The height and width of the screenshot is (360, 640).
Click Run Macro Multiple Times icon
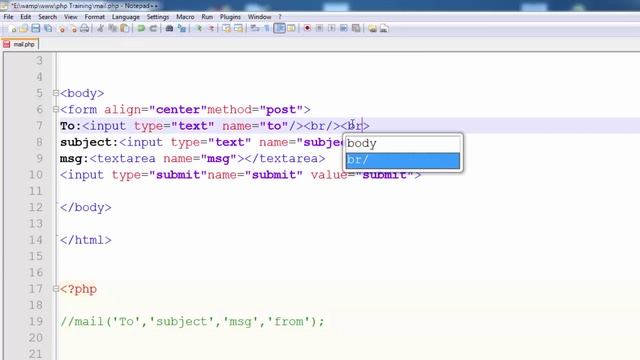point(344,28)
